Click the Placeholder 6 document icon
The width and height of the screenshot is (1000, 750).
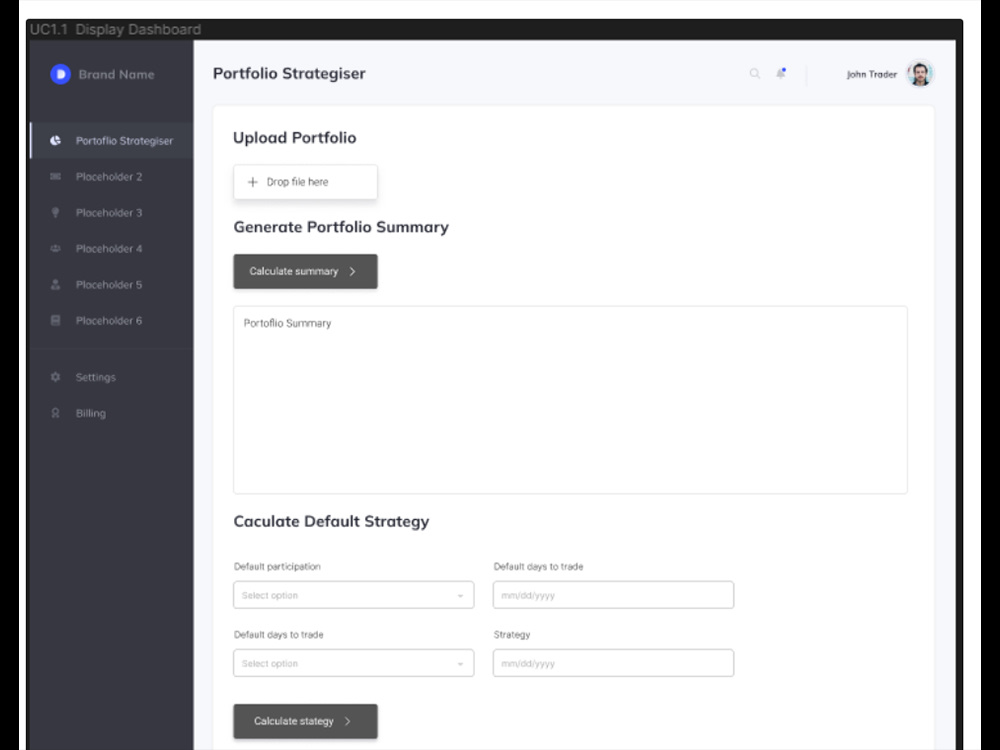point(55,320)
